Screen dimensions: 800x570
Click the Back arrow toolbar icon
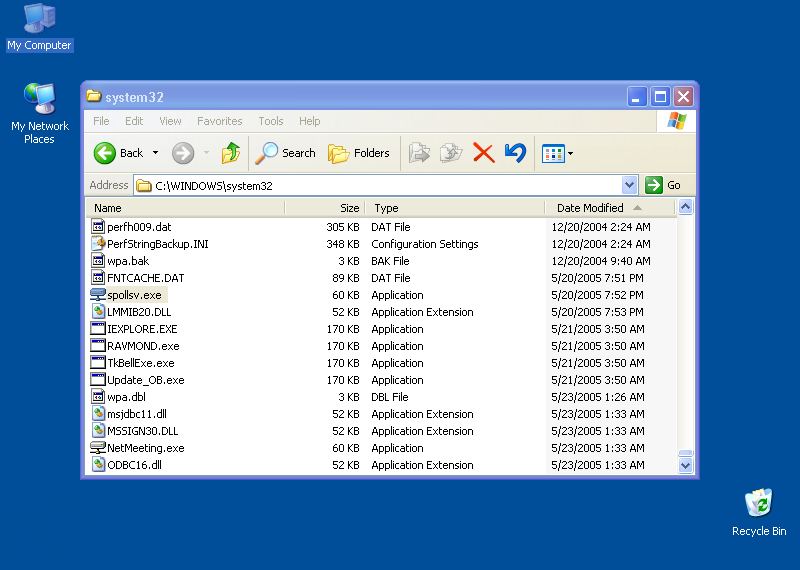[105, 153]
